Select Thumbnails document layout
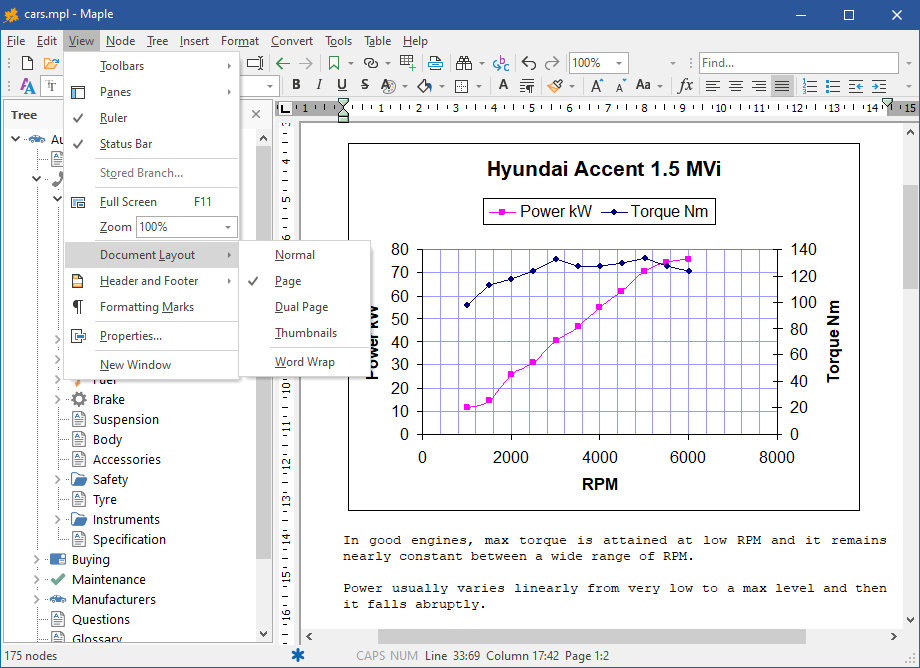Screen dimensions: 920x668 305,333
